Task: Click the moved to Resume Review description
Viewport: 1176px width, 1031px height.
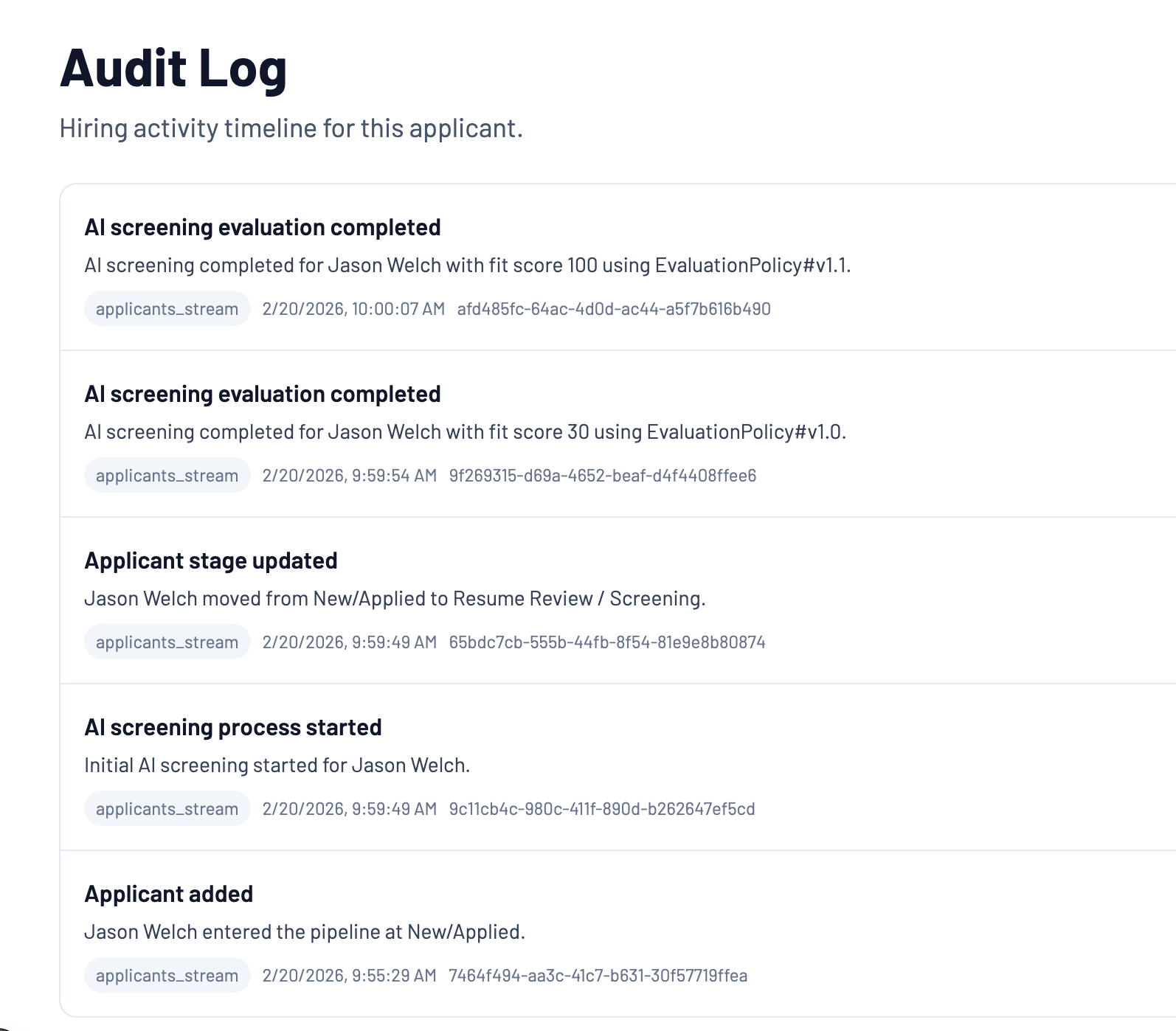Action: click(395, 599)
